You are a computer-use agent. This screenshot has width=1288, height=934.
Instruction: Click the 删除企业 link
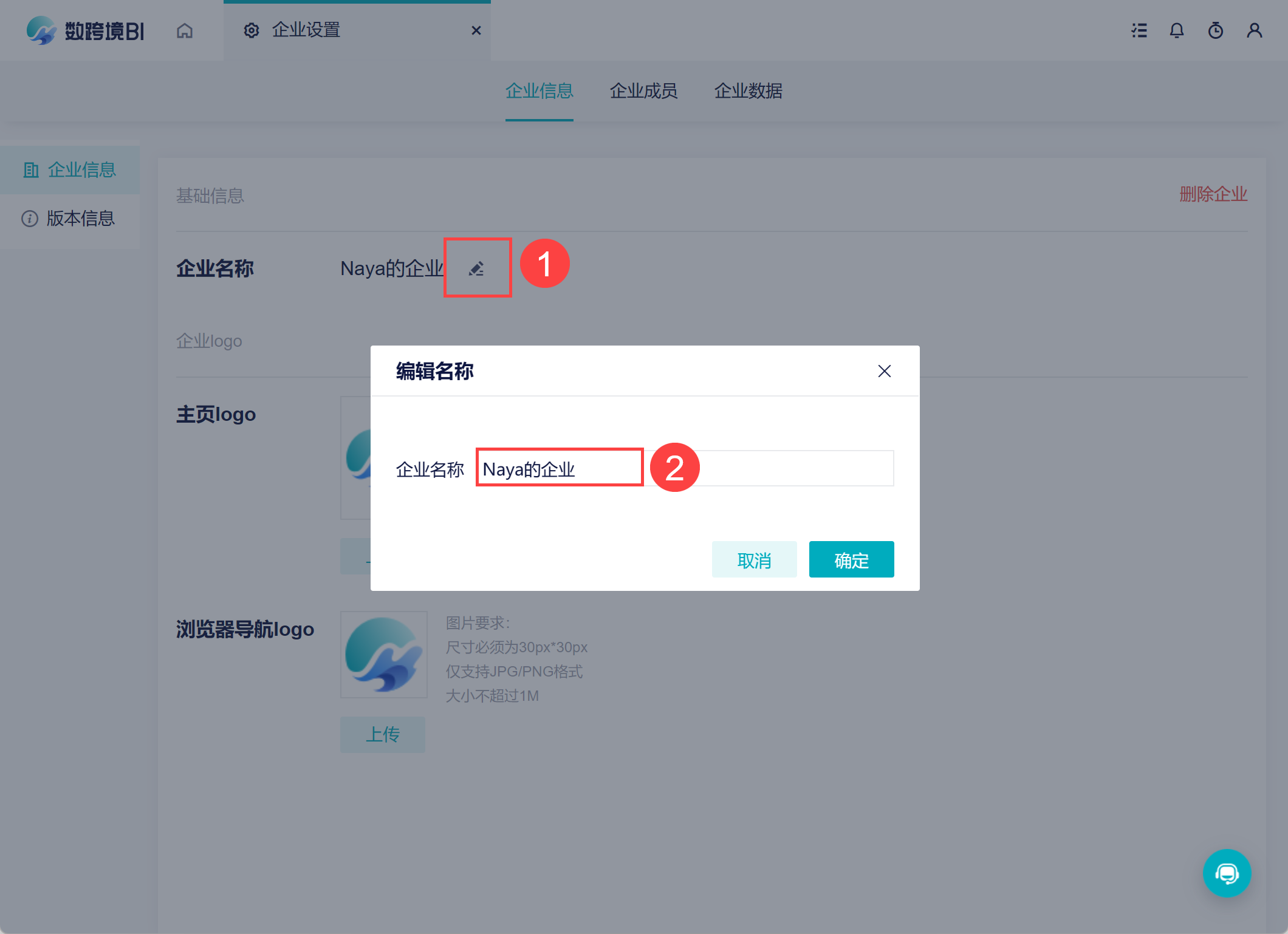coord(1213,194)
